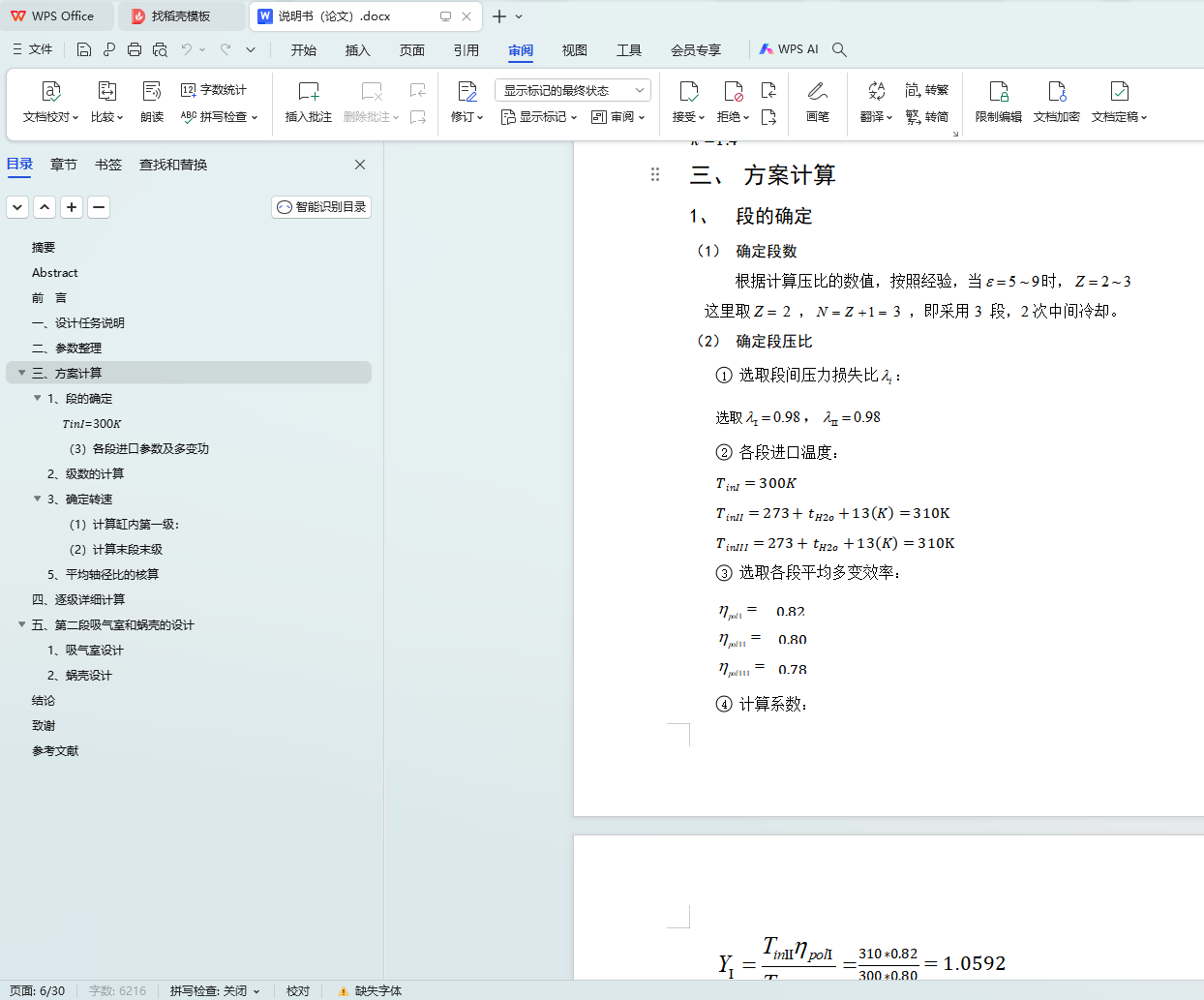Click the Print Preview icon

(160, 49)
